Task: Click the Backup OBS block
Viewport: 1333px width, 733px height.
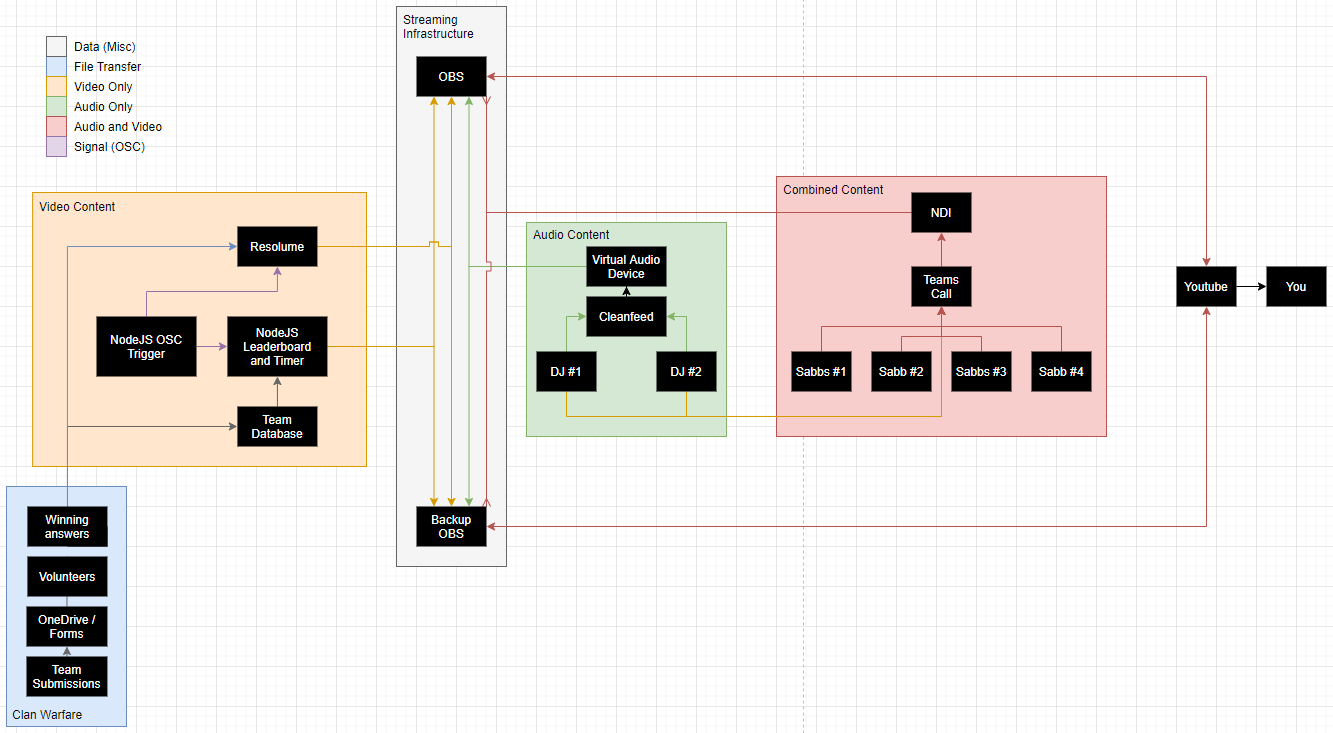Action: 451,526
